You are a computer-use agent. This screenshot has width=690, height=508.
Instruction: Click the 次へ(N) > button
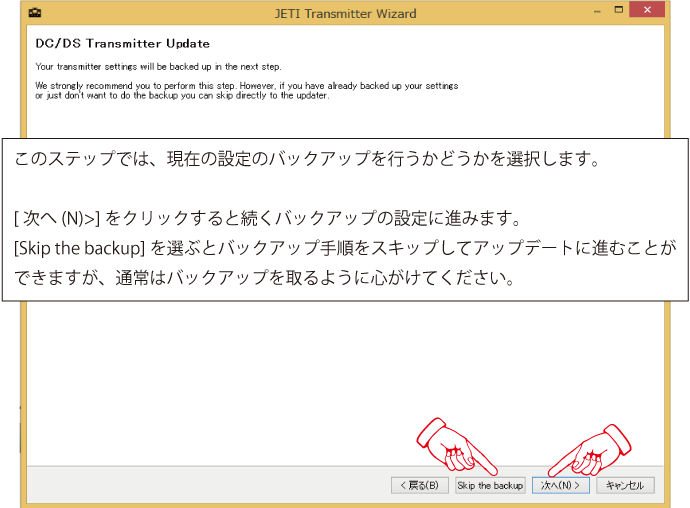tap(561, 485)
